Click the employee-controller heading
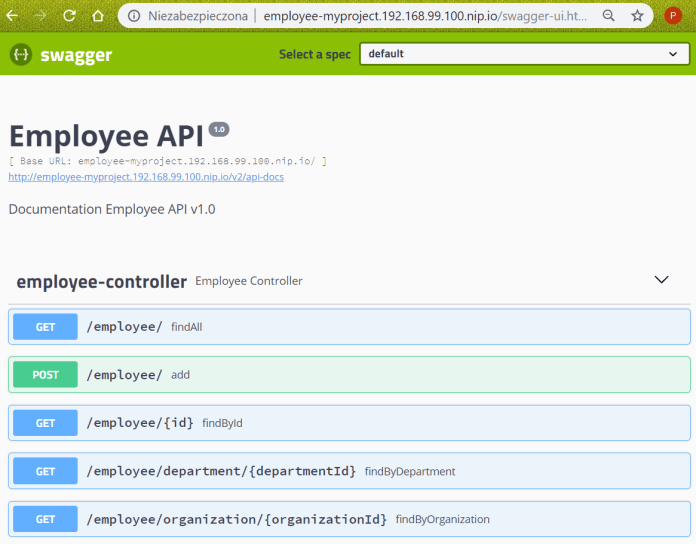The height and width of the screenshot is (544, 696). (101, 281)
